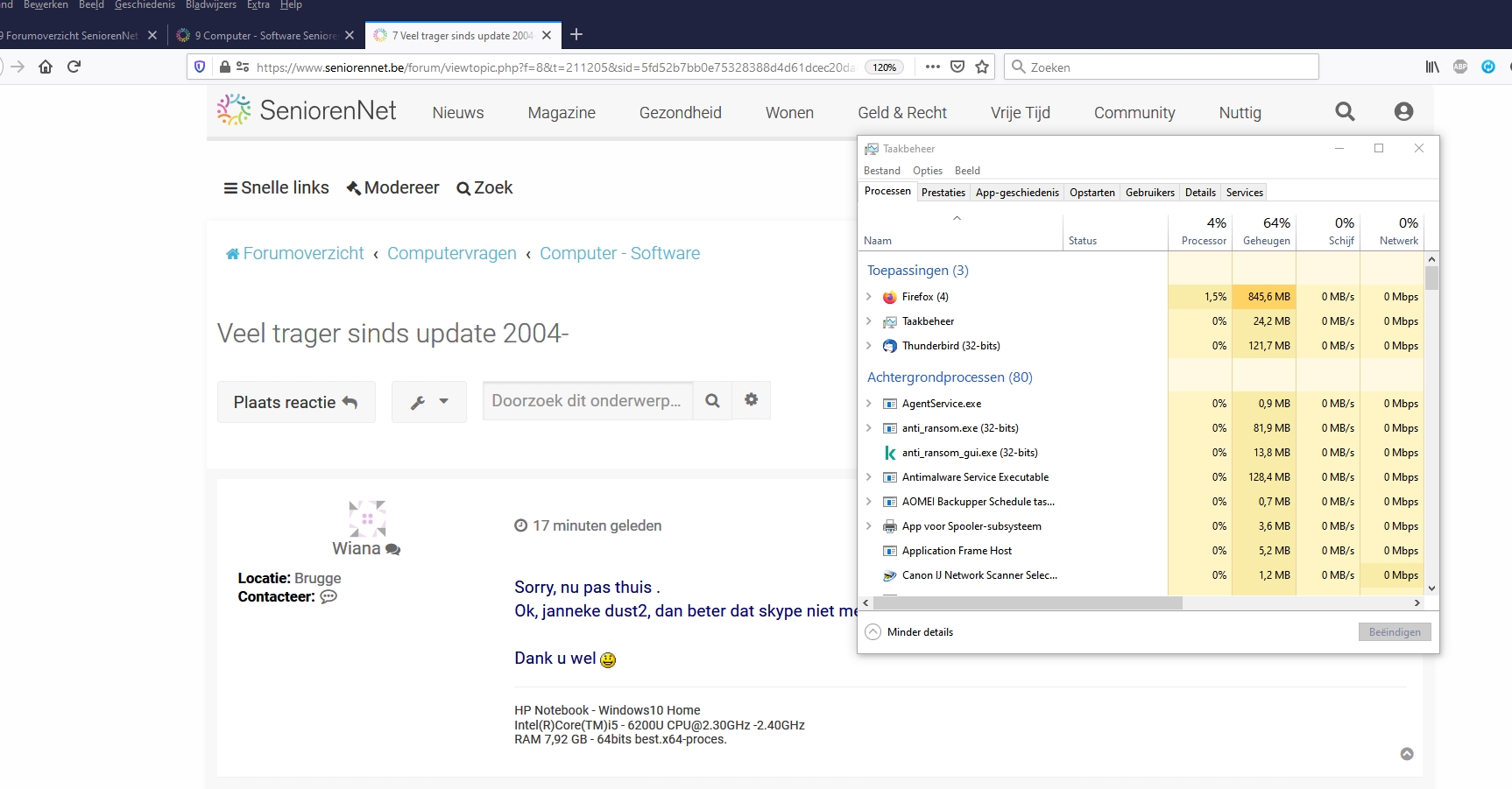Open SeniorenNet user account icon
Viewport: 1512px width, 789px height.
tap(1403, 111)
